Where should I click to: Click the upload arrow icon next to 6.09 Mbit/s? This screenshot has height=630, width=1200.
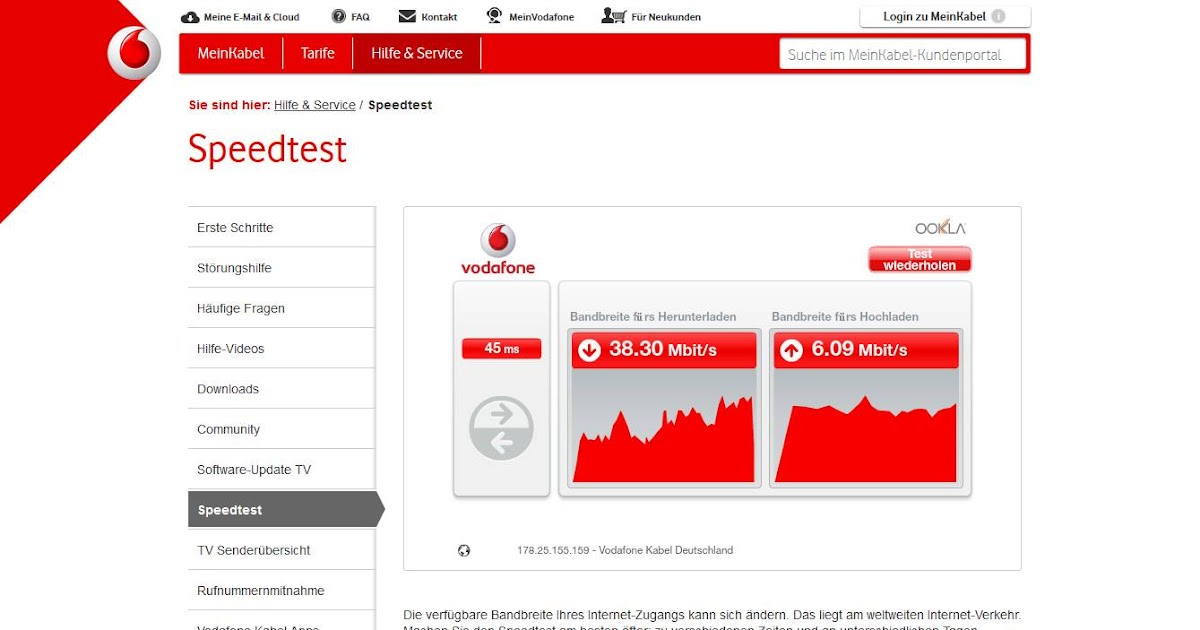pos(791,350)
